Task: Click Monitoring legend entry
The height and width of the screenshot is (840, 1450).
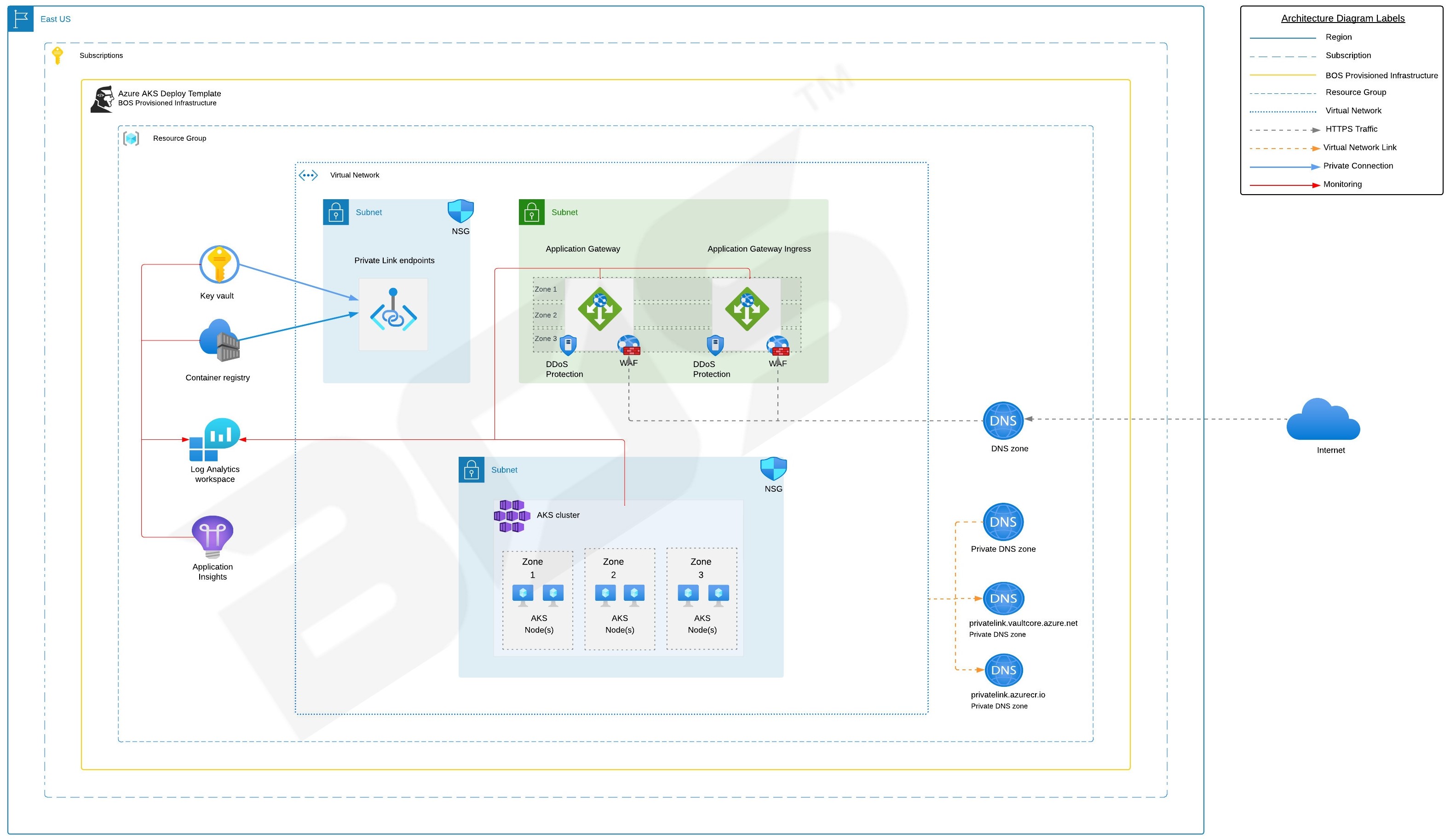Action: 1342,184
